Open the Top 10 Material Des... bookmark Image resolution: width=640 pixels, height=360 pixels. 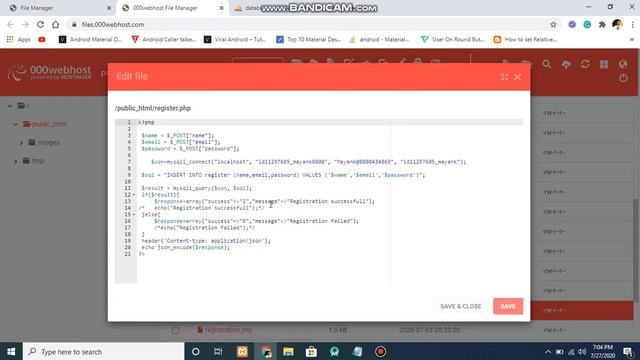click(308, 39)
